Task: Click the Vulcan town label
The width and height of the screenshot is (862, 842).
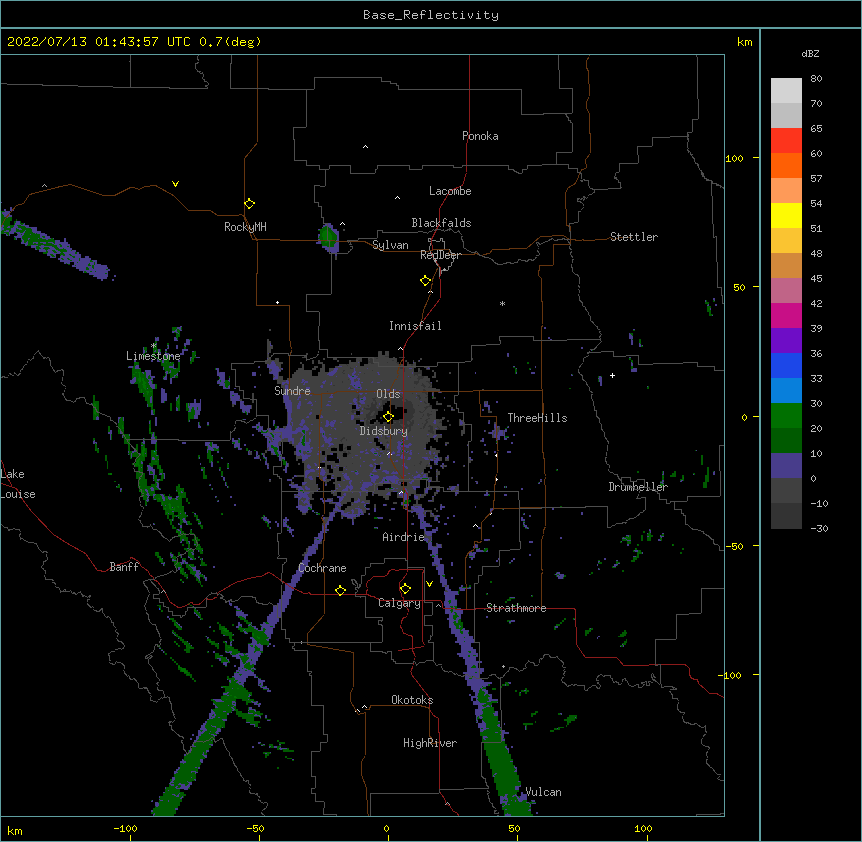Action: pyautogui.click(x=543, y=792)
